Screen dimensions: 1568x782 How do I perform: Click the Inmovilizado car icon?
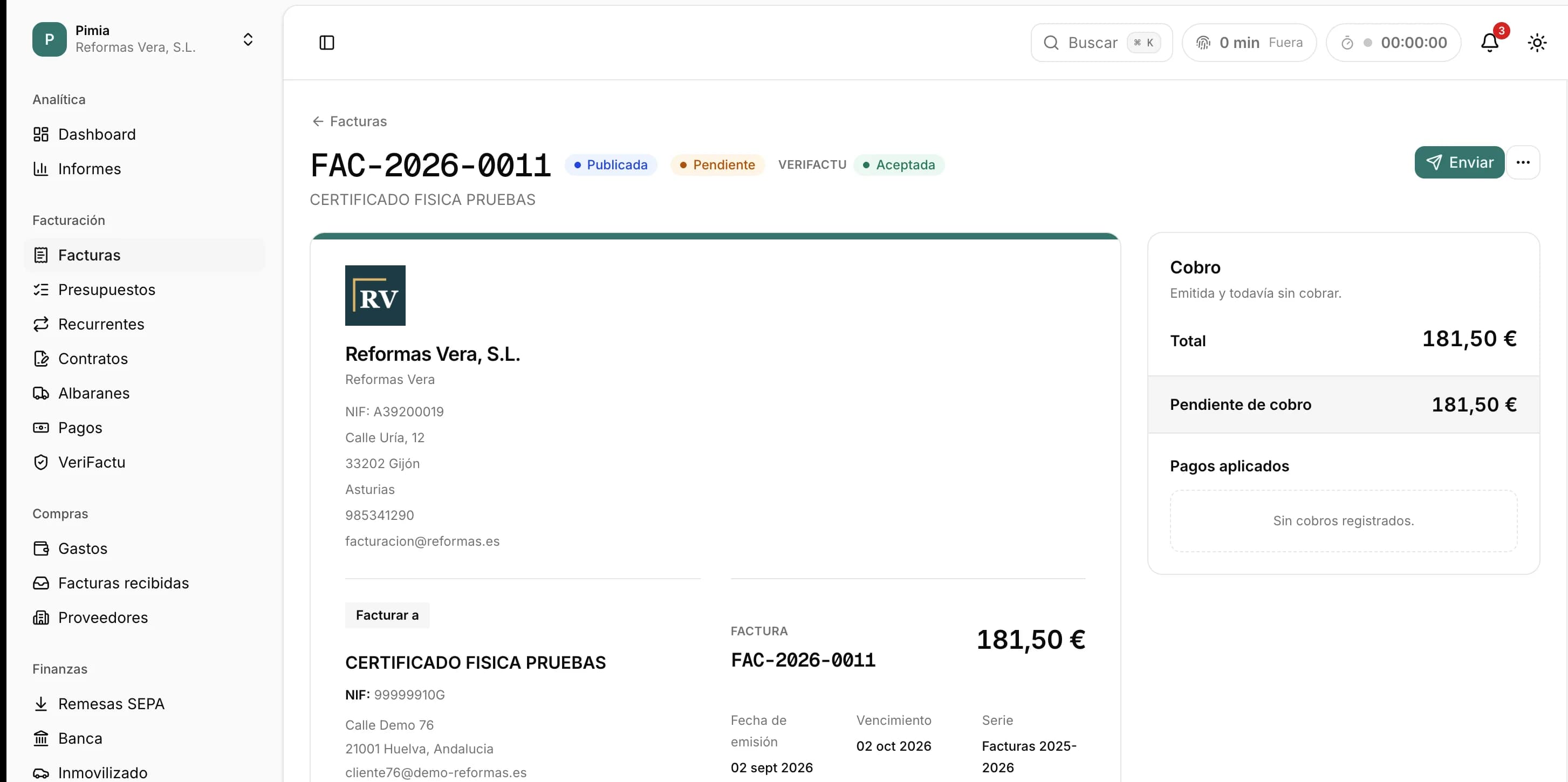pyautogui.click(x=41, y=773)
